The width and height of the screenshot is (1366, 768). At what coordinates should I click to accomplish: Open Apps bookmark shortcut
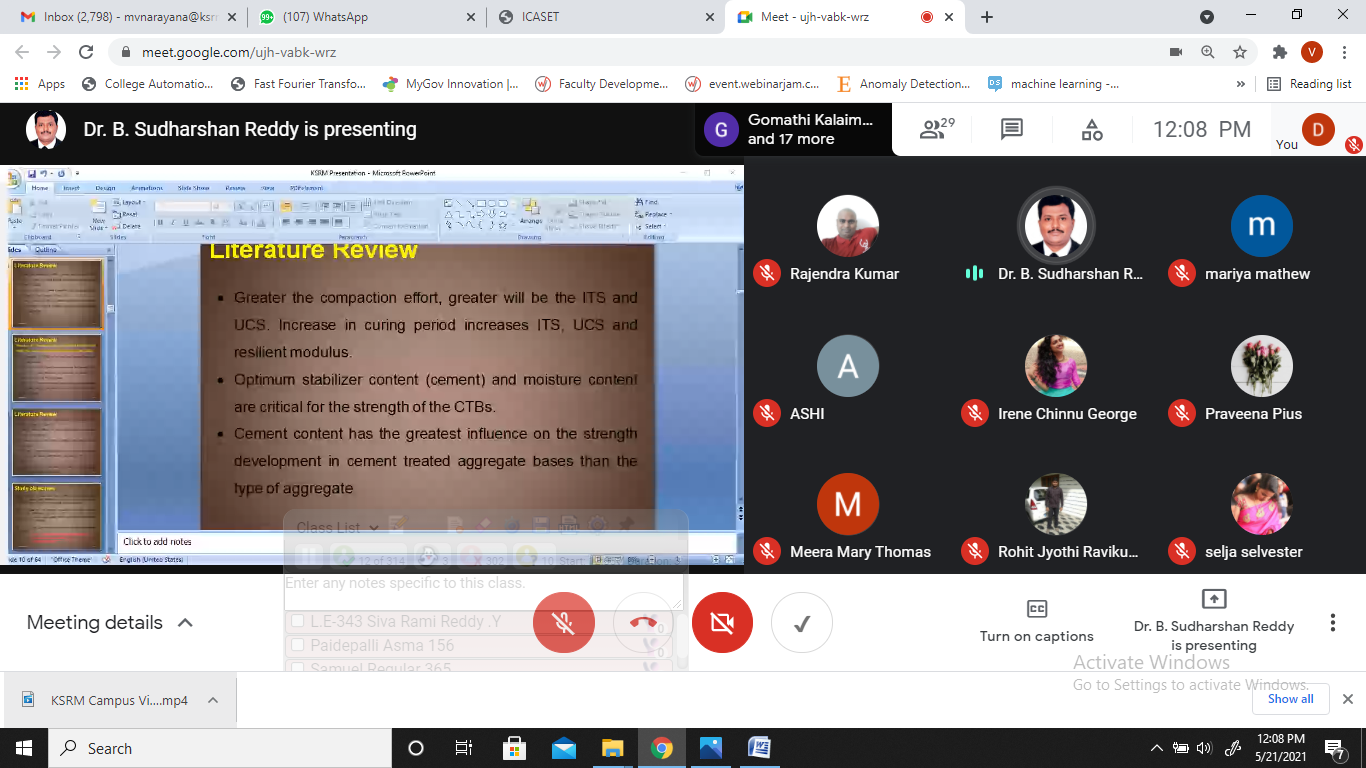41,84
